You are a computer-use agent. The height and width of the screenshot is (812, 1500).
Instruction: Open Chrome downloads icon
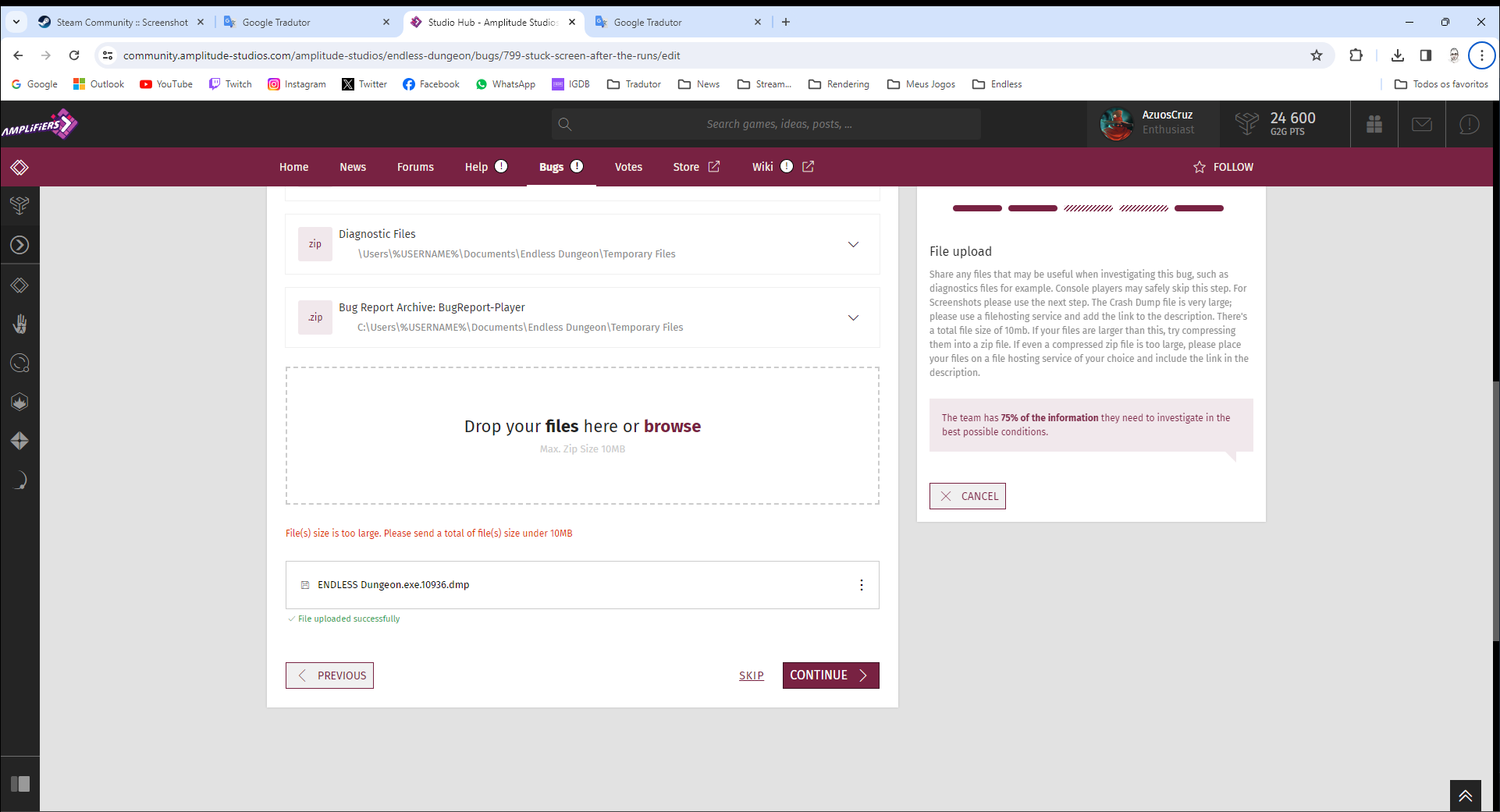pyautogui.click(x=1397, y=55)
